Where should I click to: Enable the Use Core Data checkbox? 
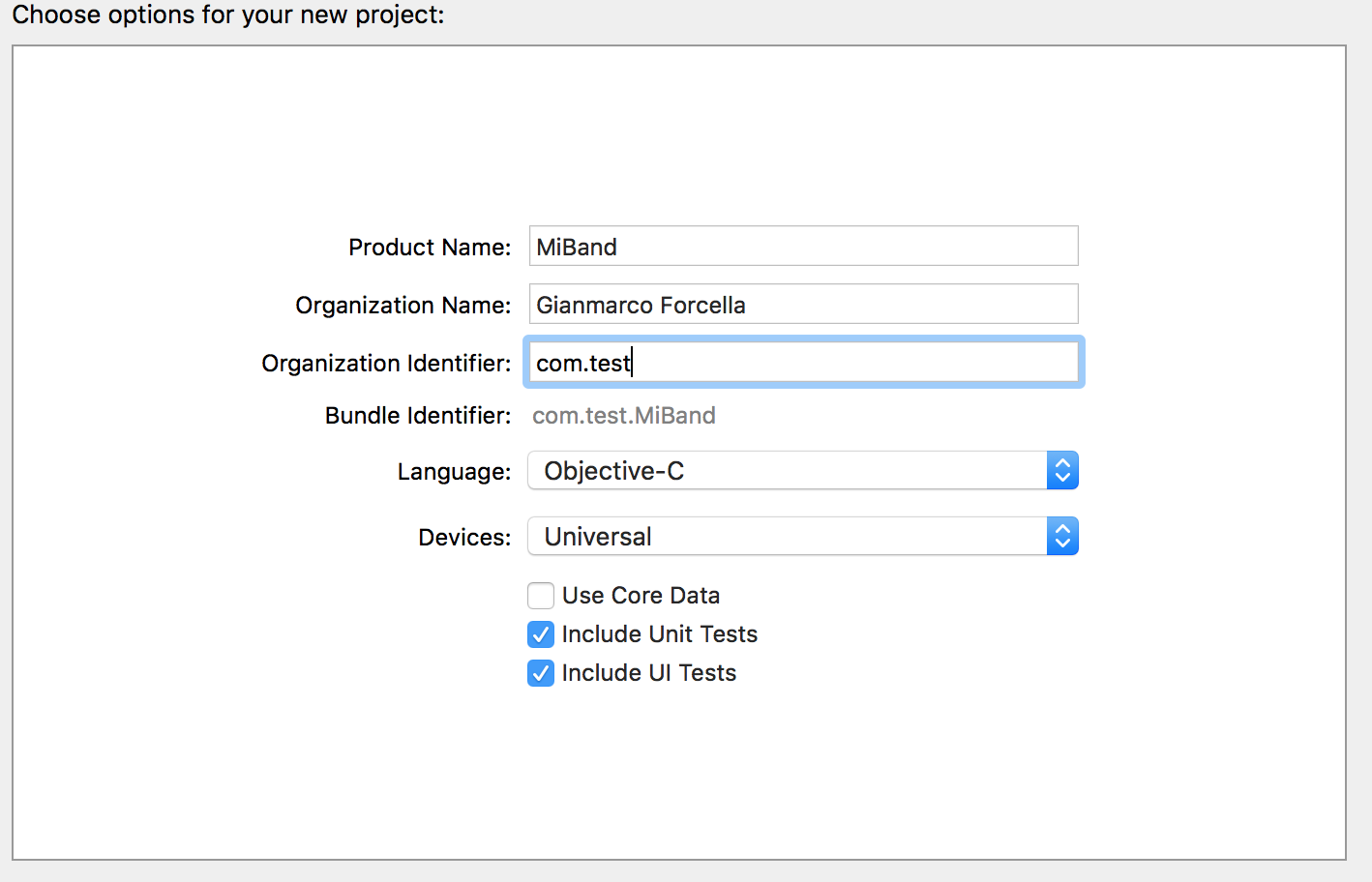(x=541, y=595)
